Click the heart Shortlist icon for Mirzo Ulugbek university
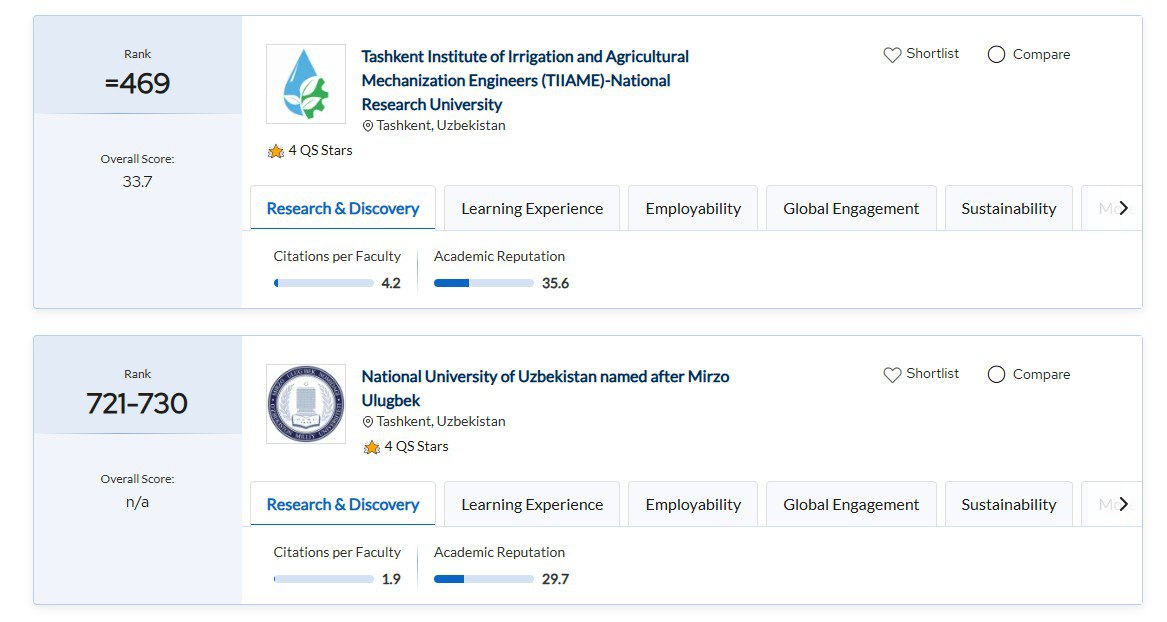The image size is (1167, 622). point(892,375)
